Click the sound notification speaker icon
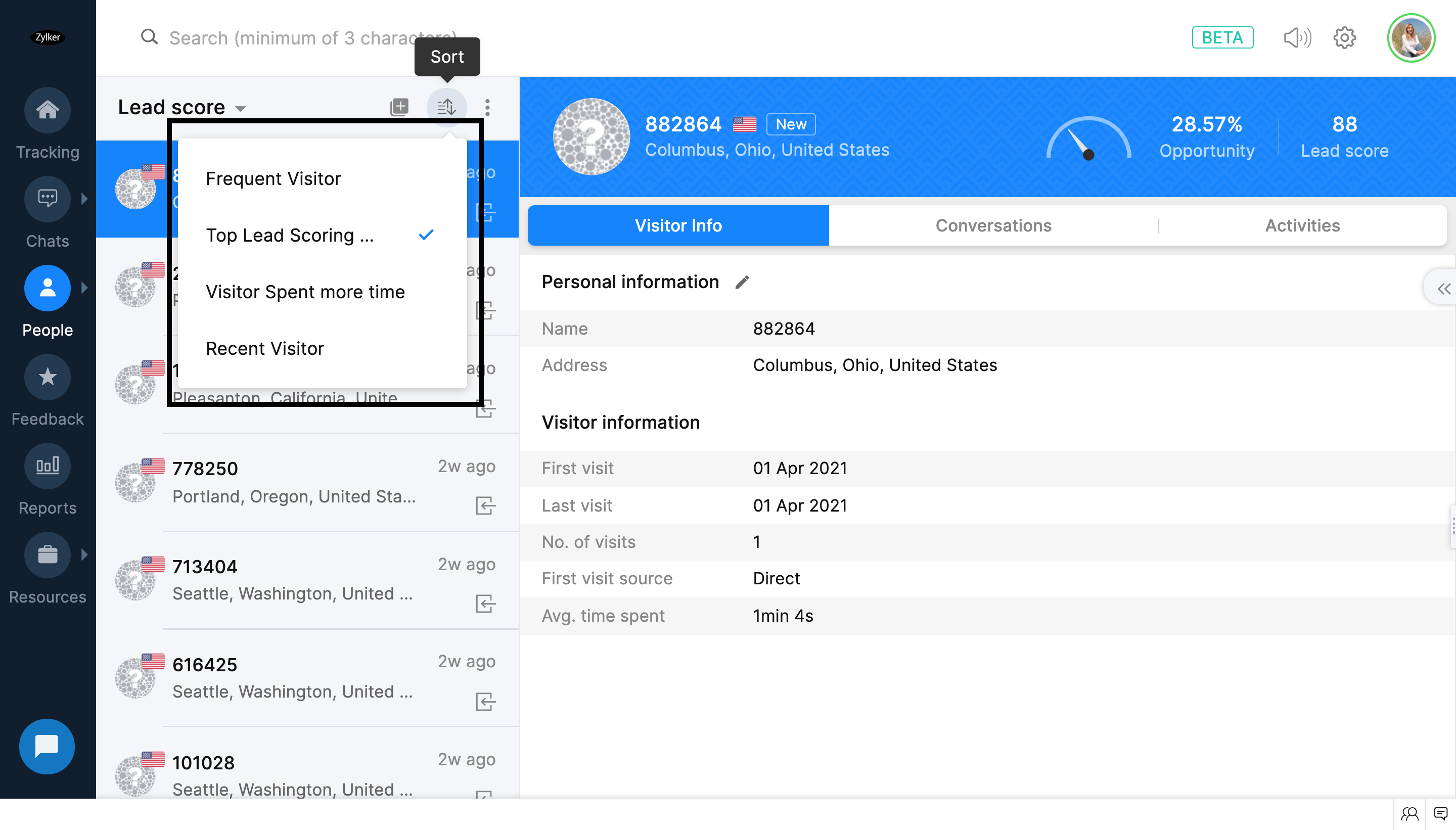 pyautogui.click(x=1297, y=37)
